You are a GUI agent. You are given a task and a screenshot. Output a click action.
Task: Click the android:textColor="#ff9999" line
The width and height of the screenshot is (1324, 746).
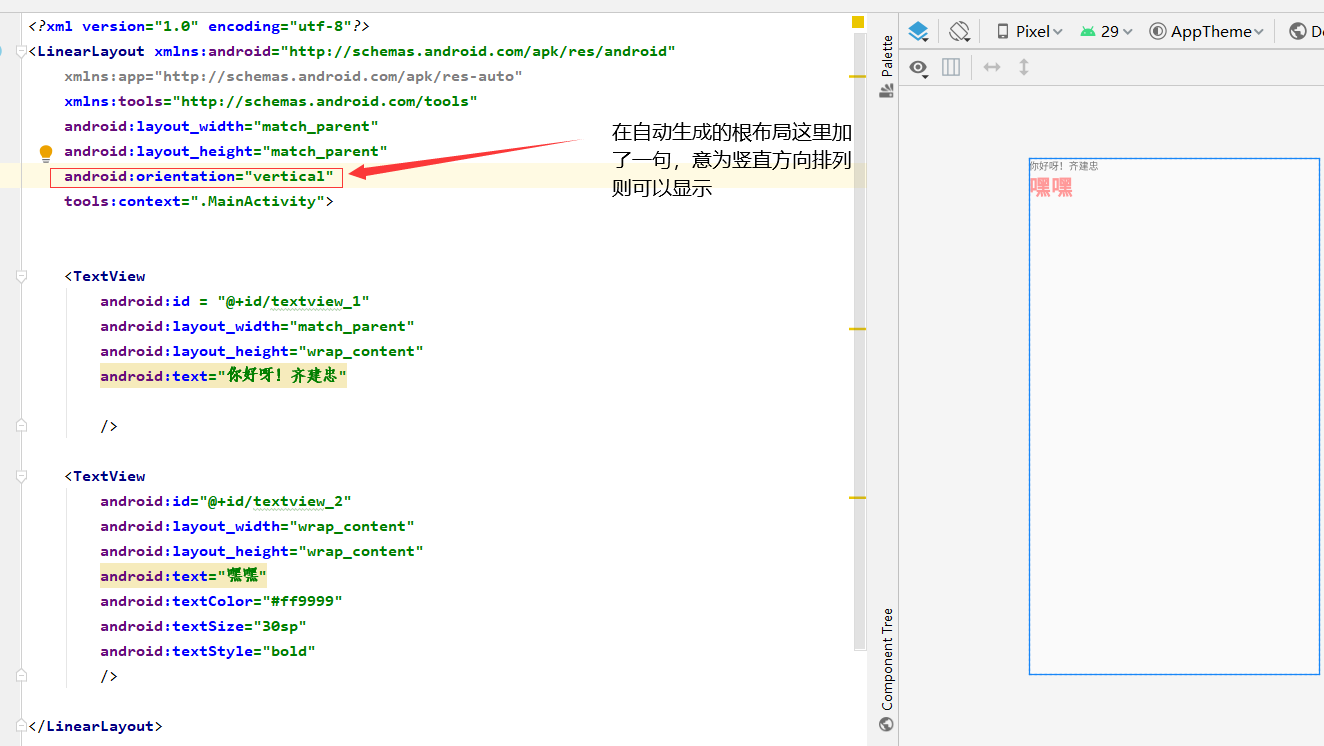click(x=221, y=601)
